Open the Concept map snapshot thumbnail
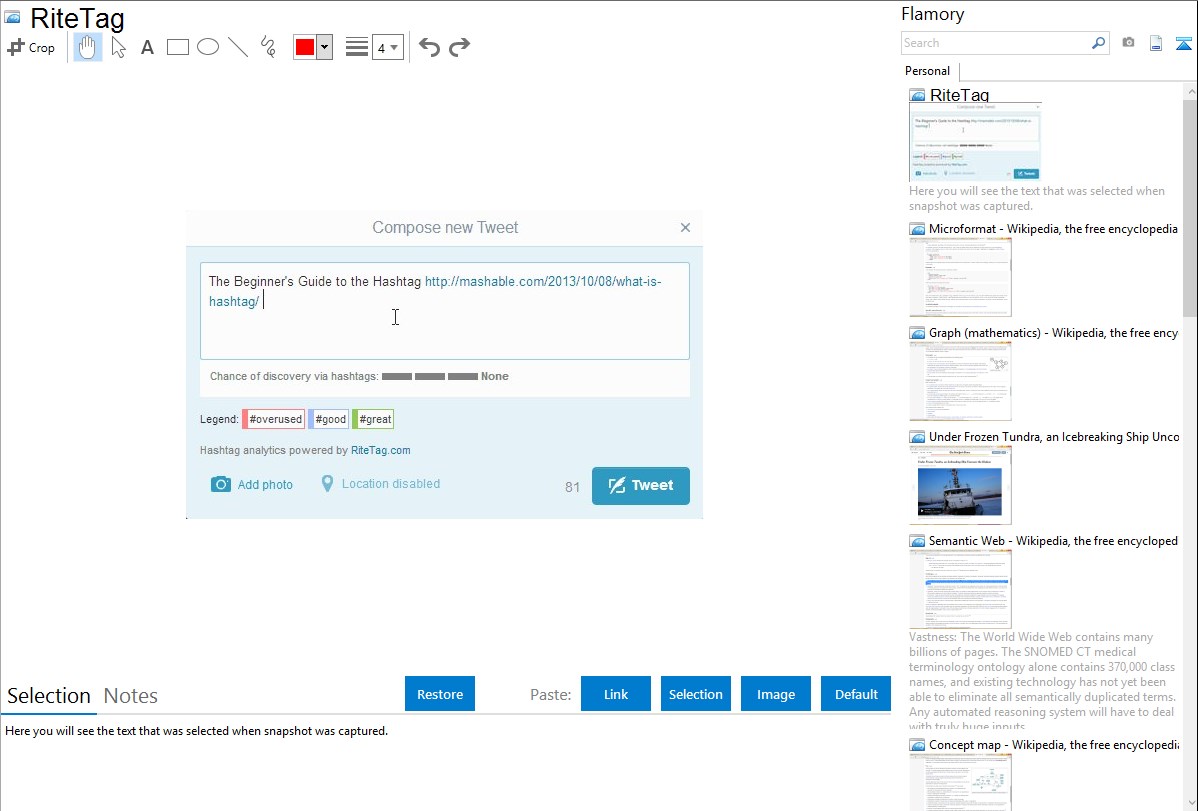 960,782
